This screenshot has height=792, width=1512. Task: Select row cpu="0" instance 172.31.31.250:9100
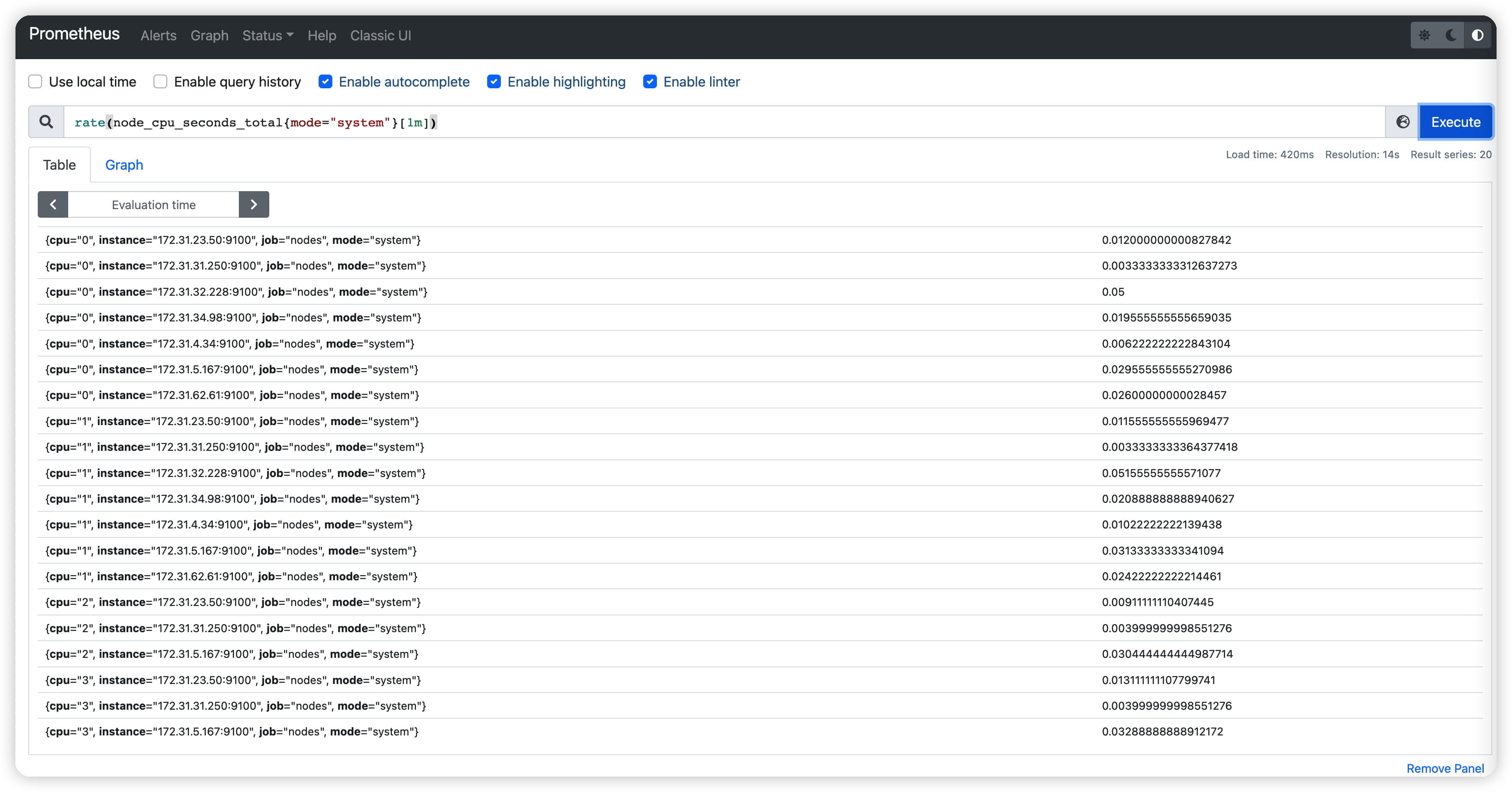[x=760, y=266]
